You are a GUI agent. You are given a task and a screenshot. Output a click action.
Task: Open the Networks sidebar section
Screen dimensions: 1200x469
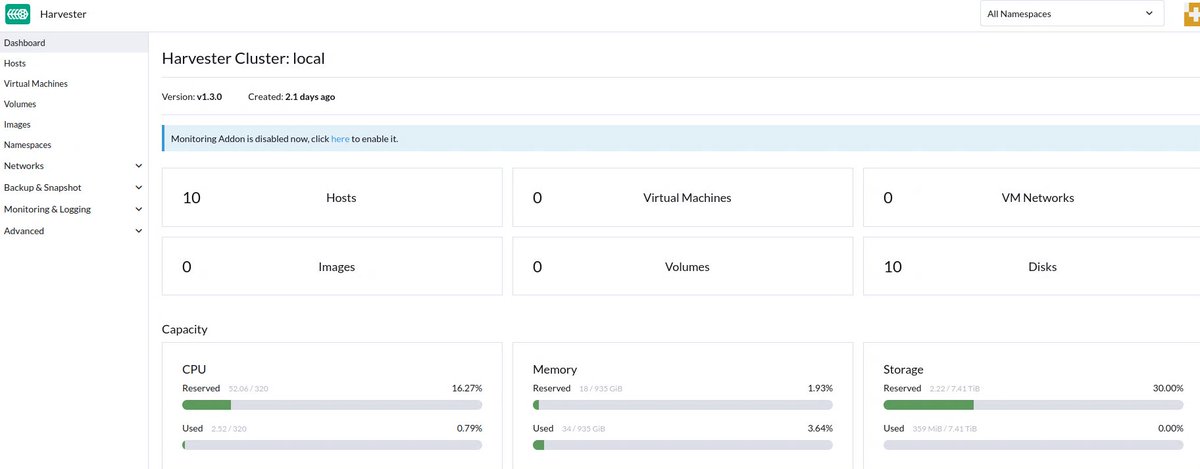[74, 166]
